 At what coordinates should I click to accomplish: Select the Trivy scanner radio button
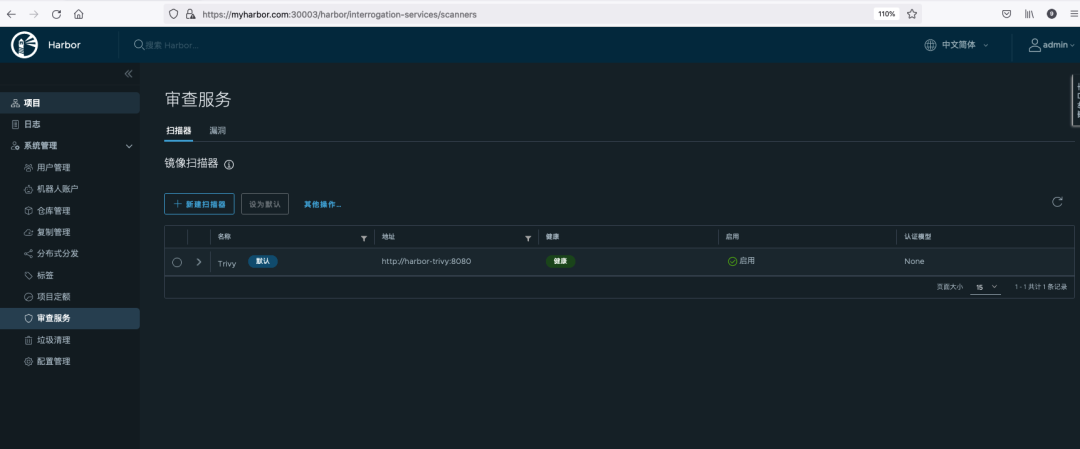[177, 262]
